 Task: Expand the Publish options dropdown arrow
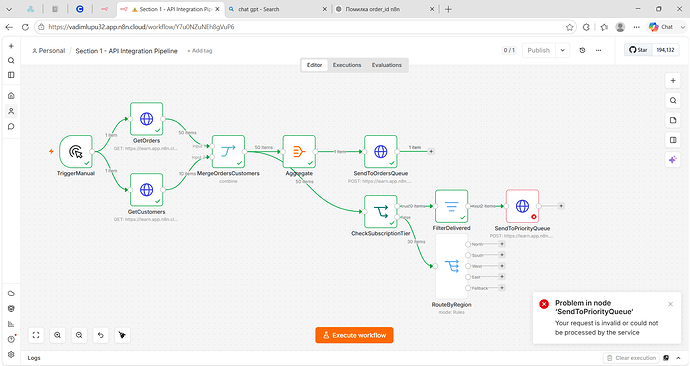point(562,50)
